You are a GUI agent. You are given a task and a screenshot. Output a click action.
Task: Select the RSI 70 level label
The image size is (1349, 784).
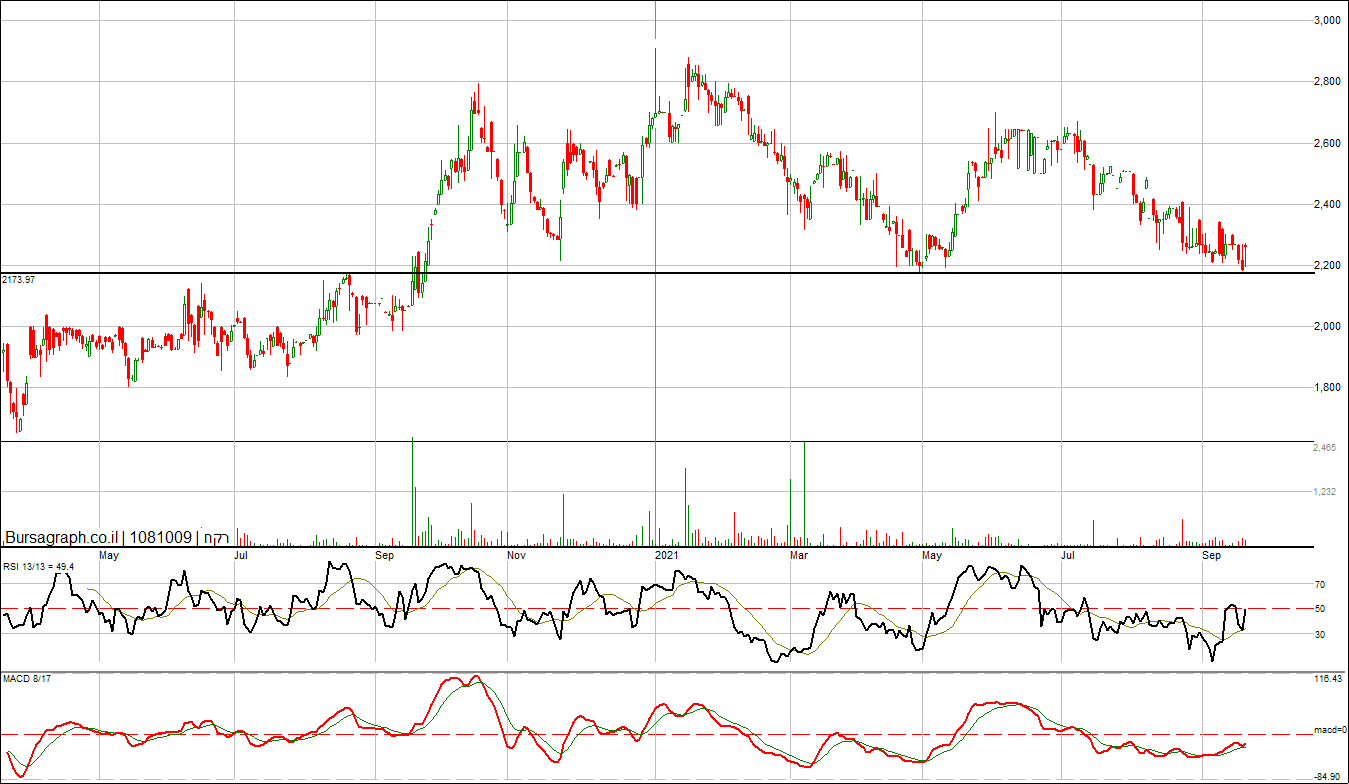1320,585
